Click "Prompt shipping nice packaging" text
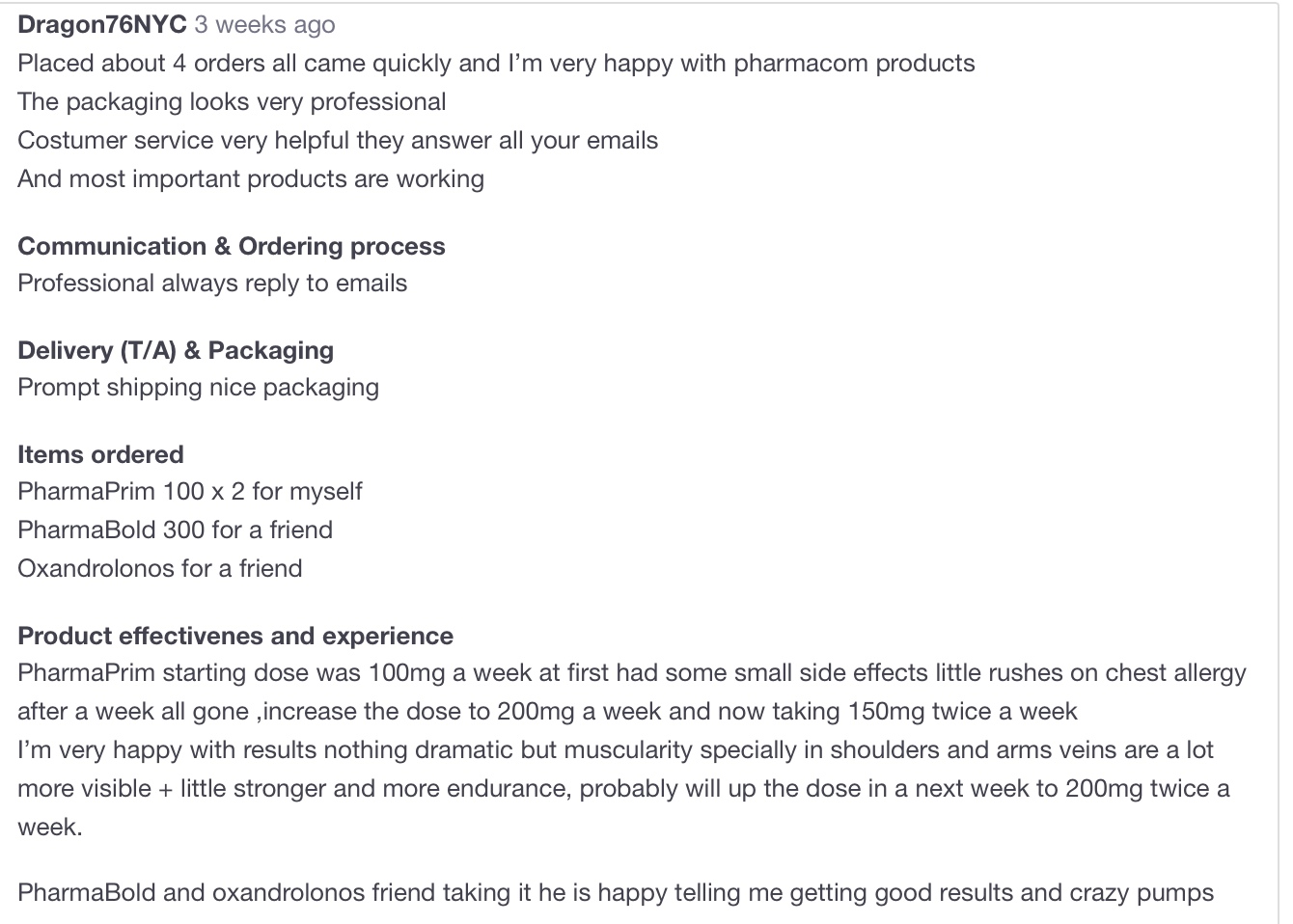 [198, 388]
